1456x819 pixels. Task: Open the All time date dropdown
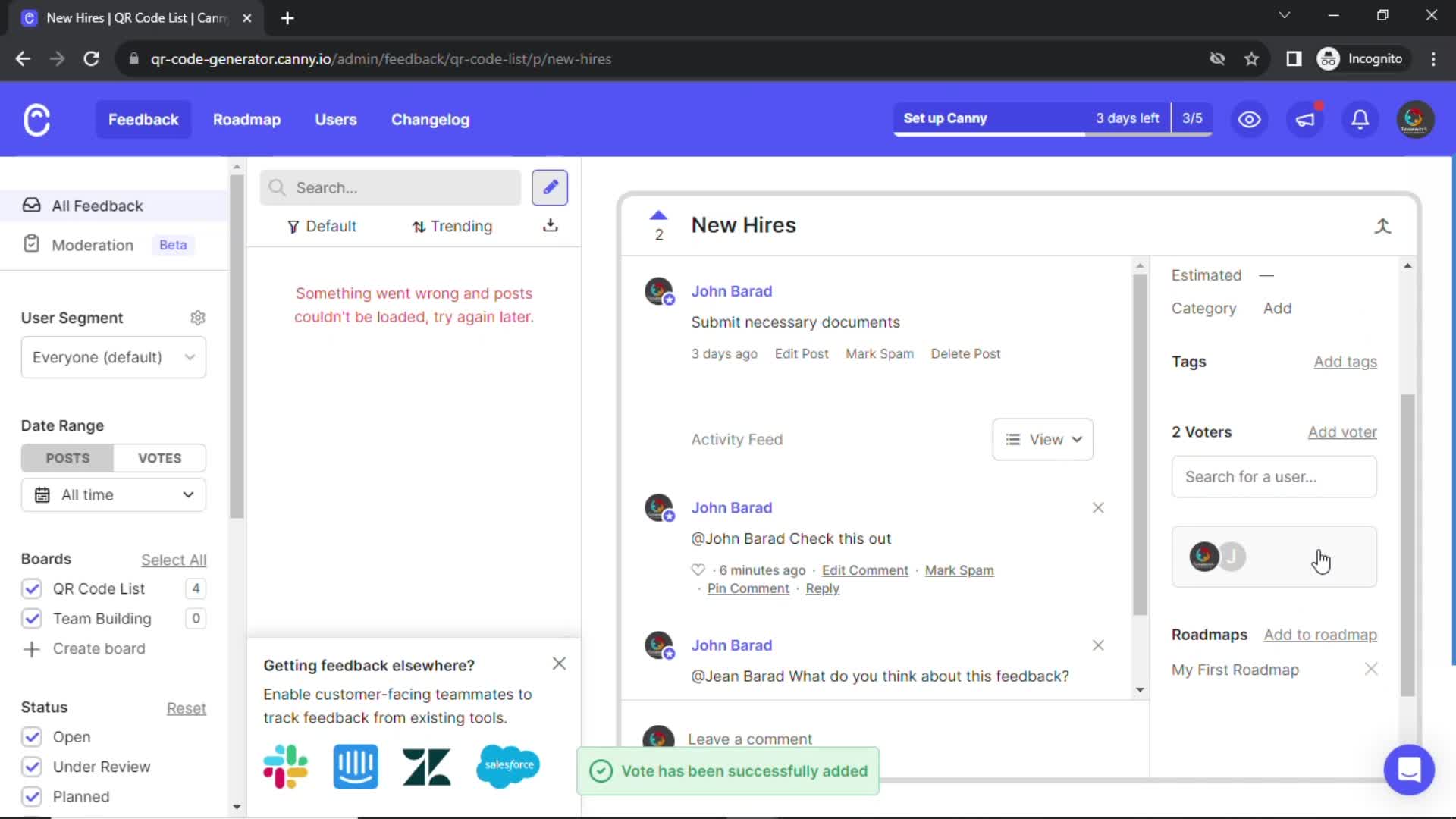tap(114, 495)
